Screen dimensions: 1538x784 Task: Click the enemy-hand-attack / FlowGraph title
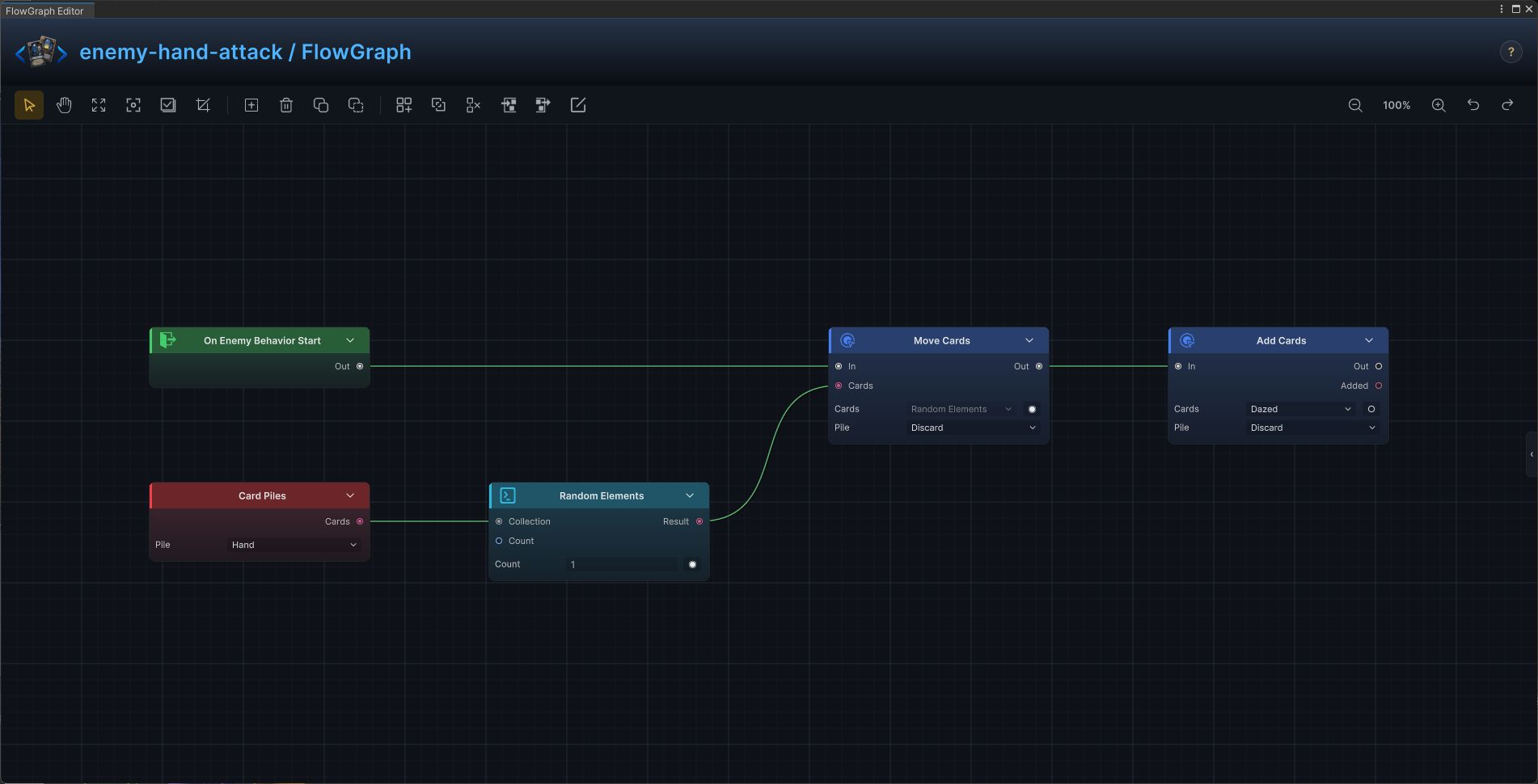coord(245,52)
